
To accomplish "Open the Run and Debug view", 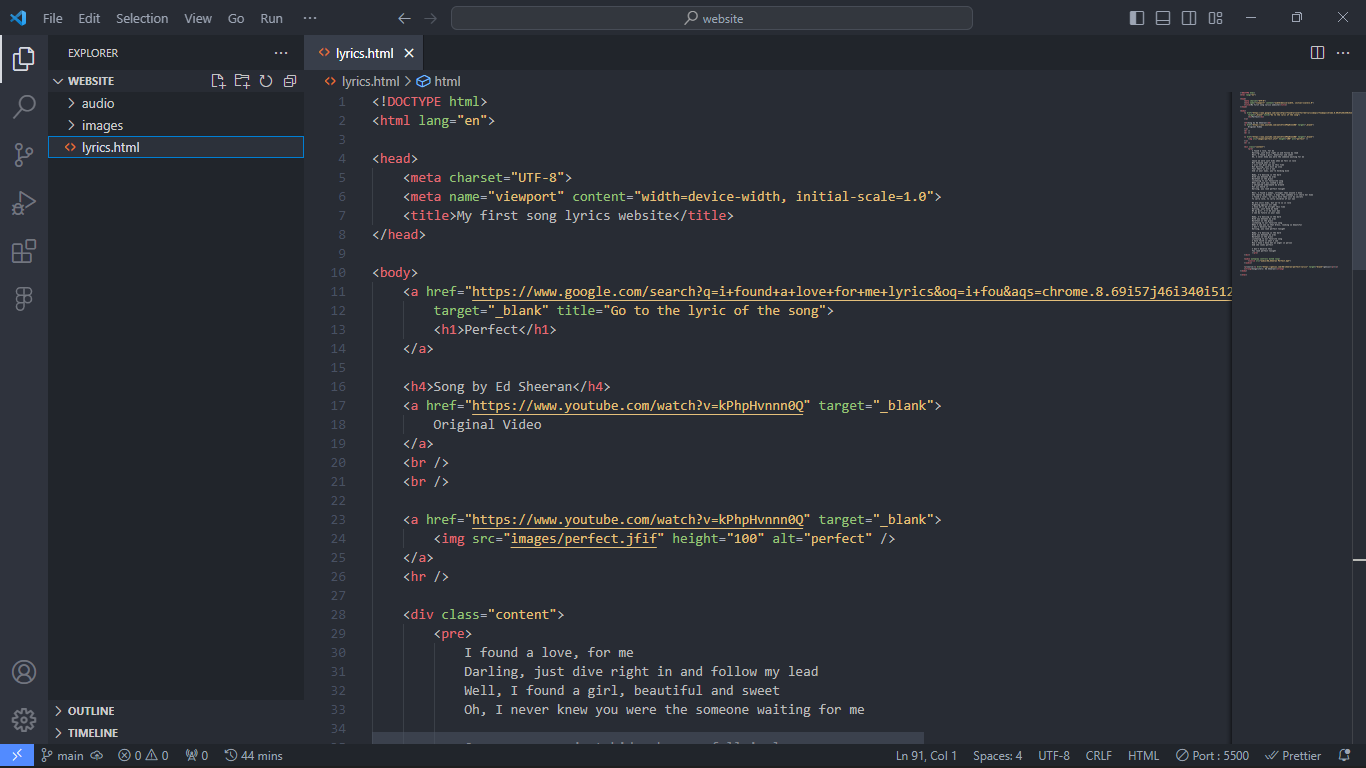I will (x=24, y=203).
